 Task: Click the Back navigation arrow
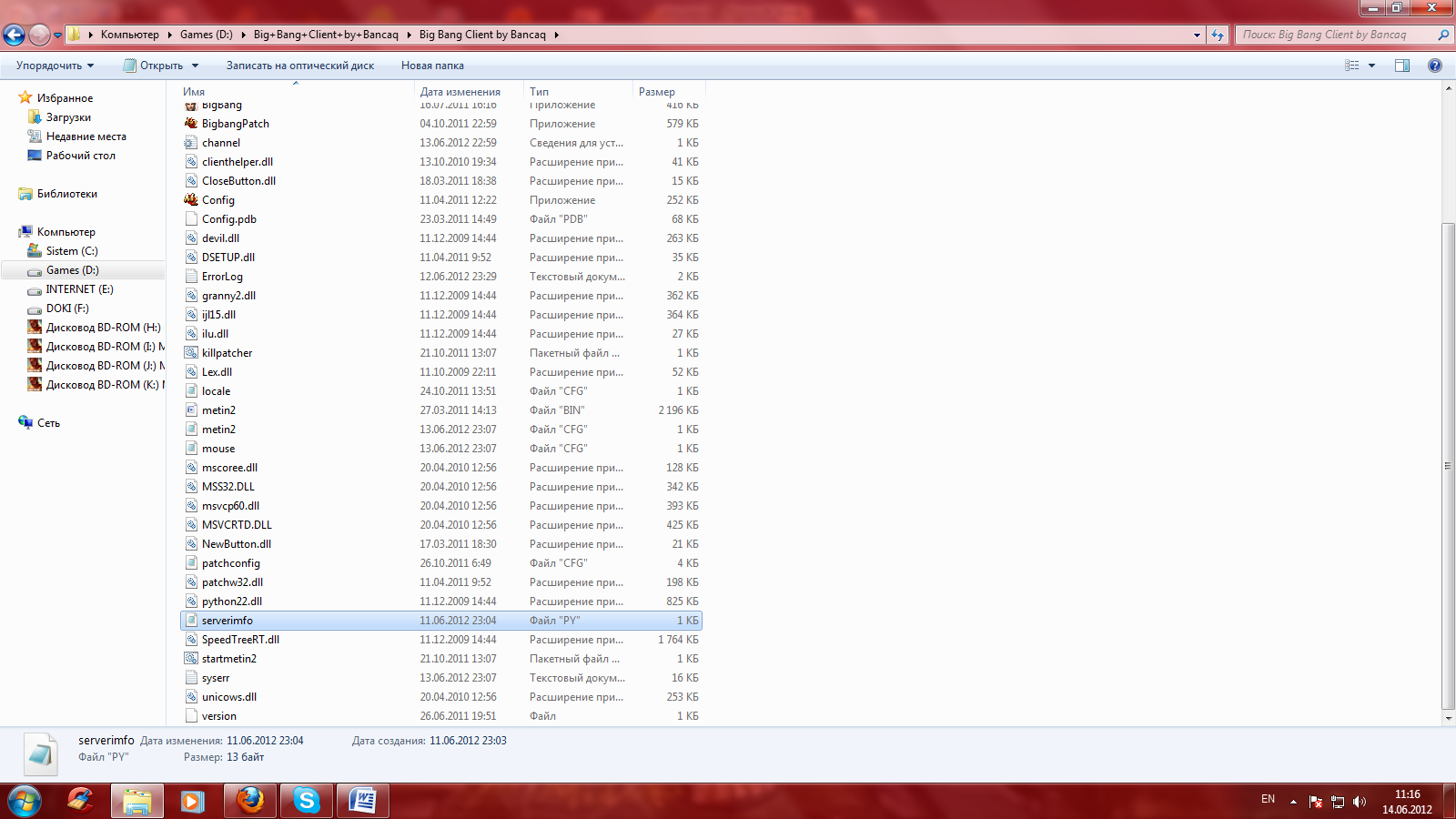[14, 35]
